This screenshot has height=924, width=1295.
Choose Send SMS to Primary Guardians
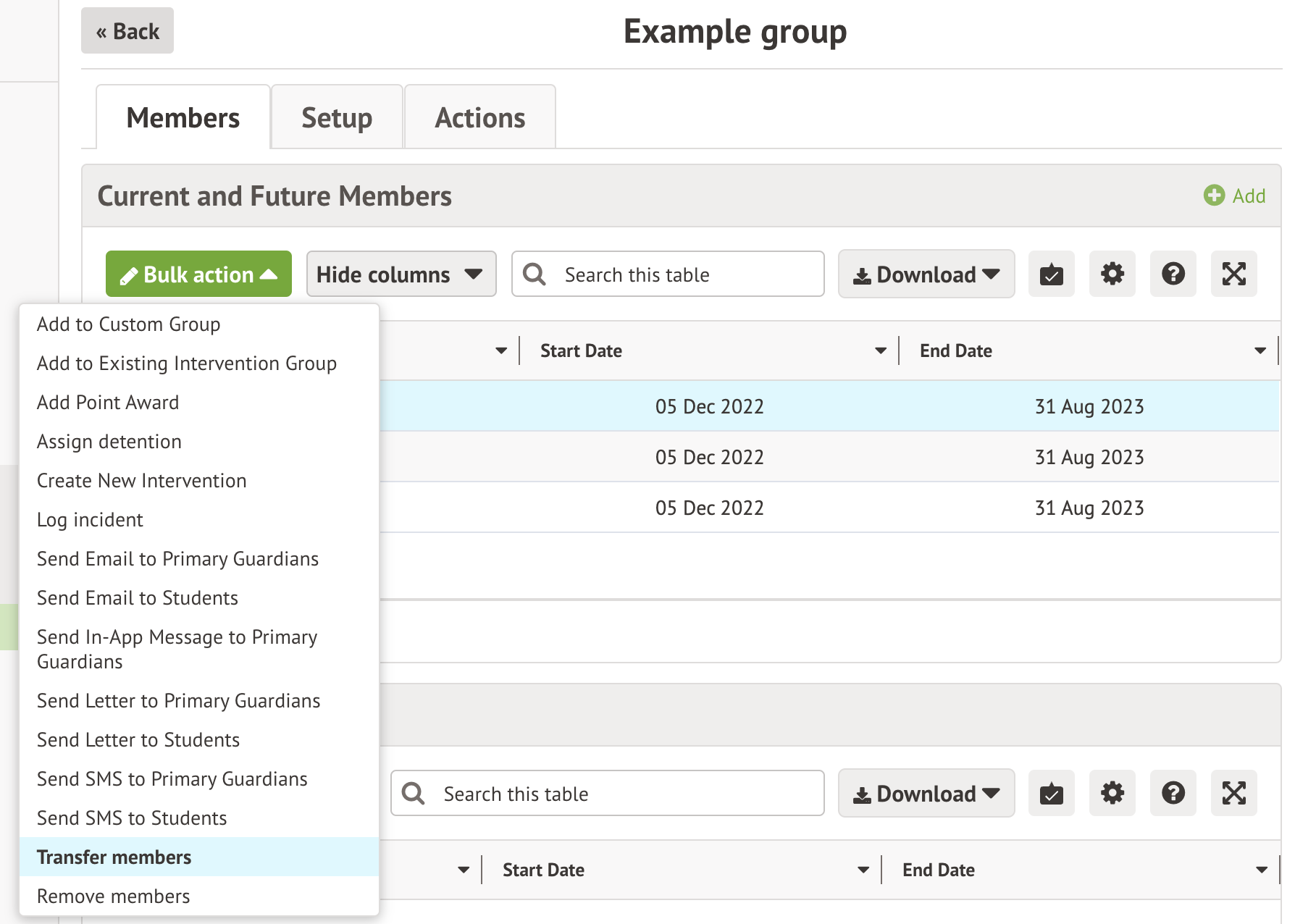click(199, 779)
